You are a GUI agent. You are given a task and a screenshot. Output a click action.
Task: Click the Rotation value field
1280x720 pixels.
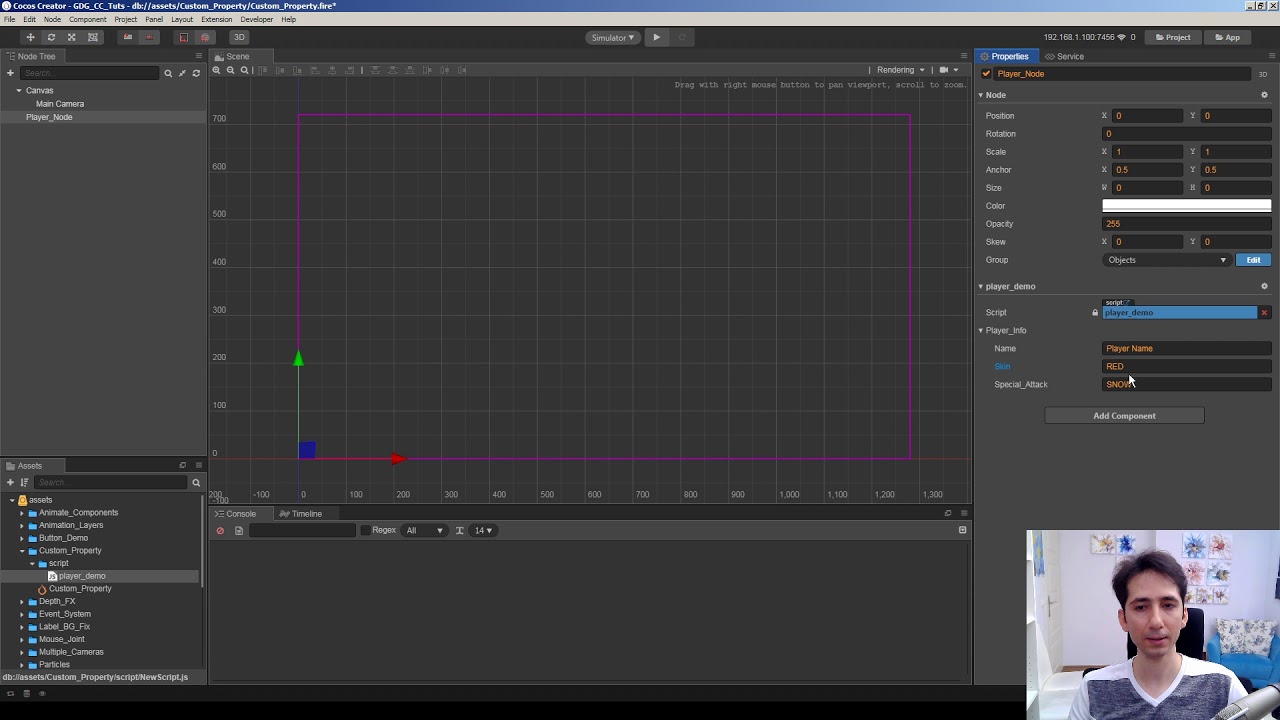pyautogui.click(x=1187, y=134)
